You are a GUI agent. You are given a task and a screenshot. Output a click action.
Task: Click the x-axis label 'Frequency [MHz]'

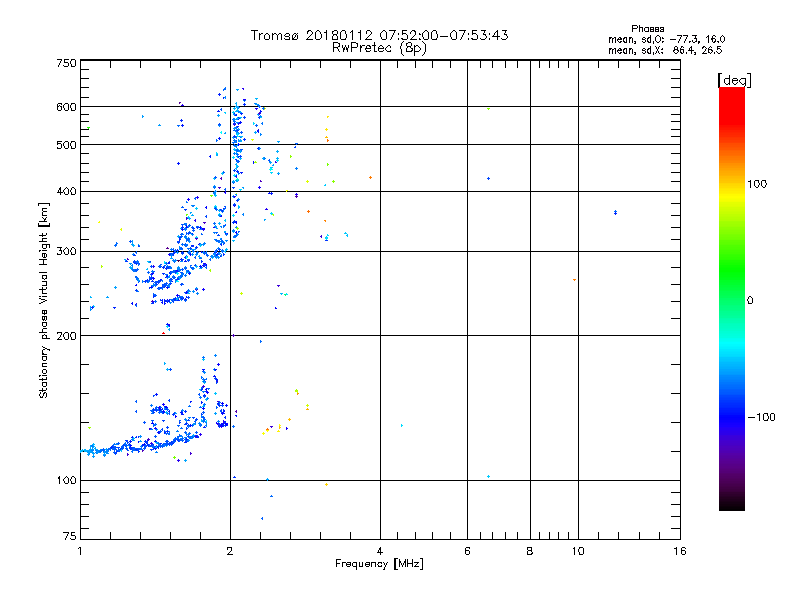coord(379,564)
